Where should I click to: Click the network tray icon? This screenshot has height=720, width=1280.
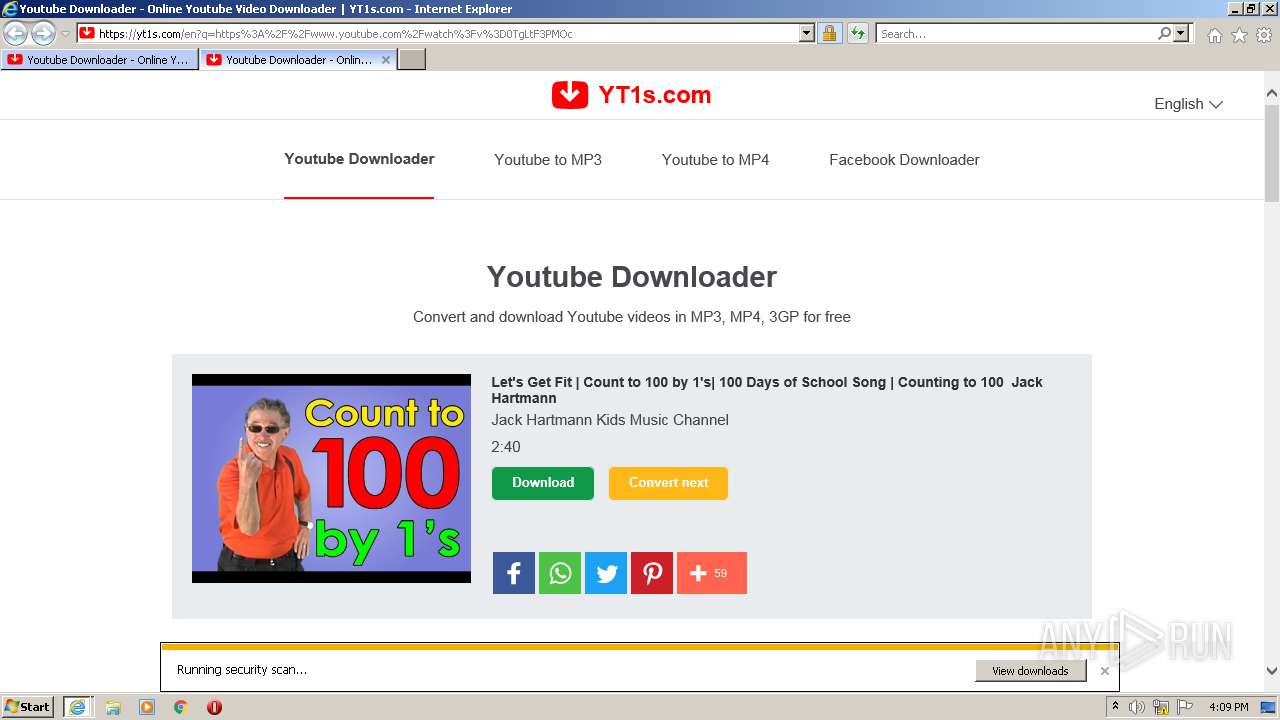pyautogui.click(x=1161, y=707)
